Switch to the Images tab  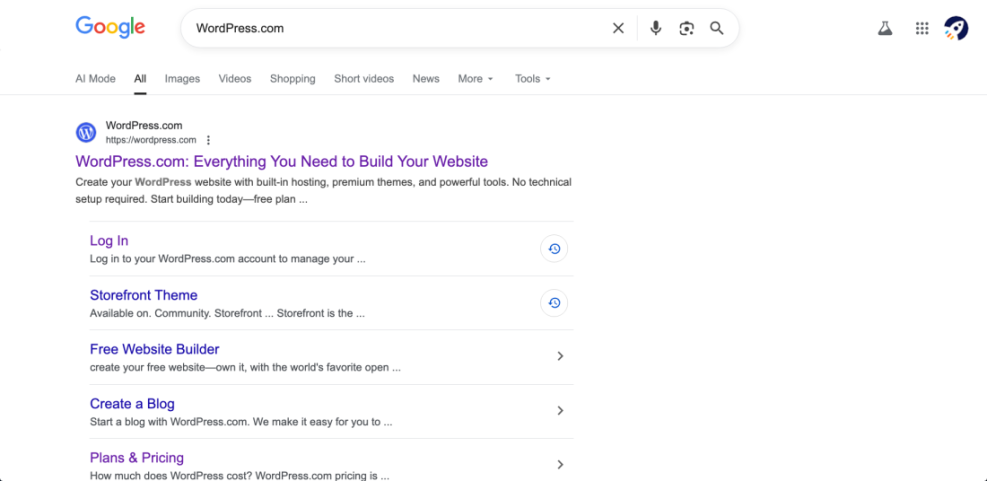(x=183, y=79)
